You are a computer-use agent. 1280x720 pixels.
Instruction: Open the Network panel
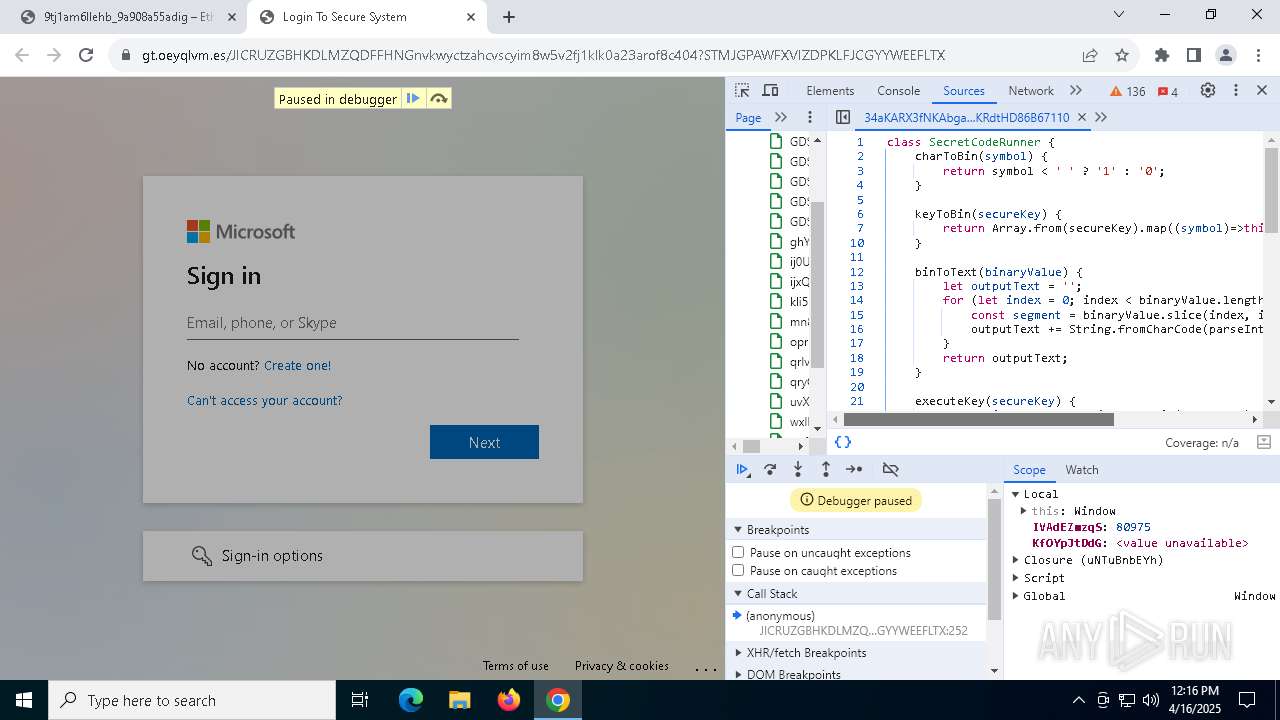[x=1031, y=90]
